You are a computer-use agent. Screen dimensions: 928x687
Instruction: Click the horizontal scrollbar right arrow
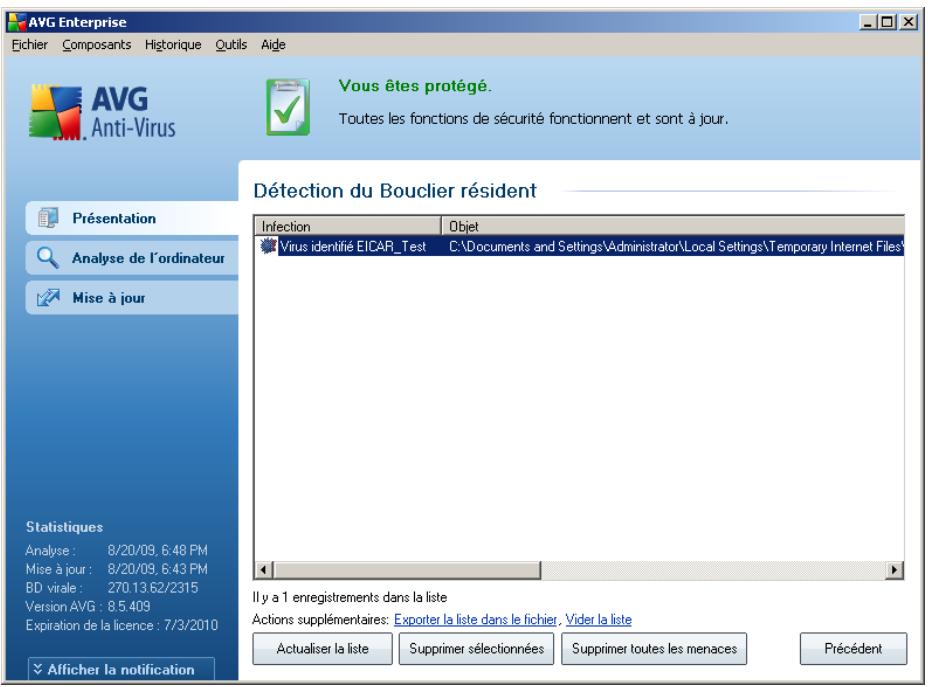tap(894, 570)
